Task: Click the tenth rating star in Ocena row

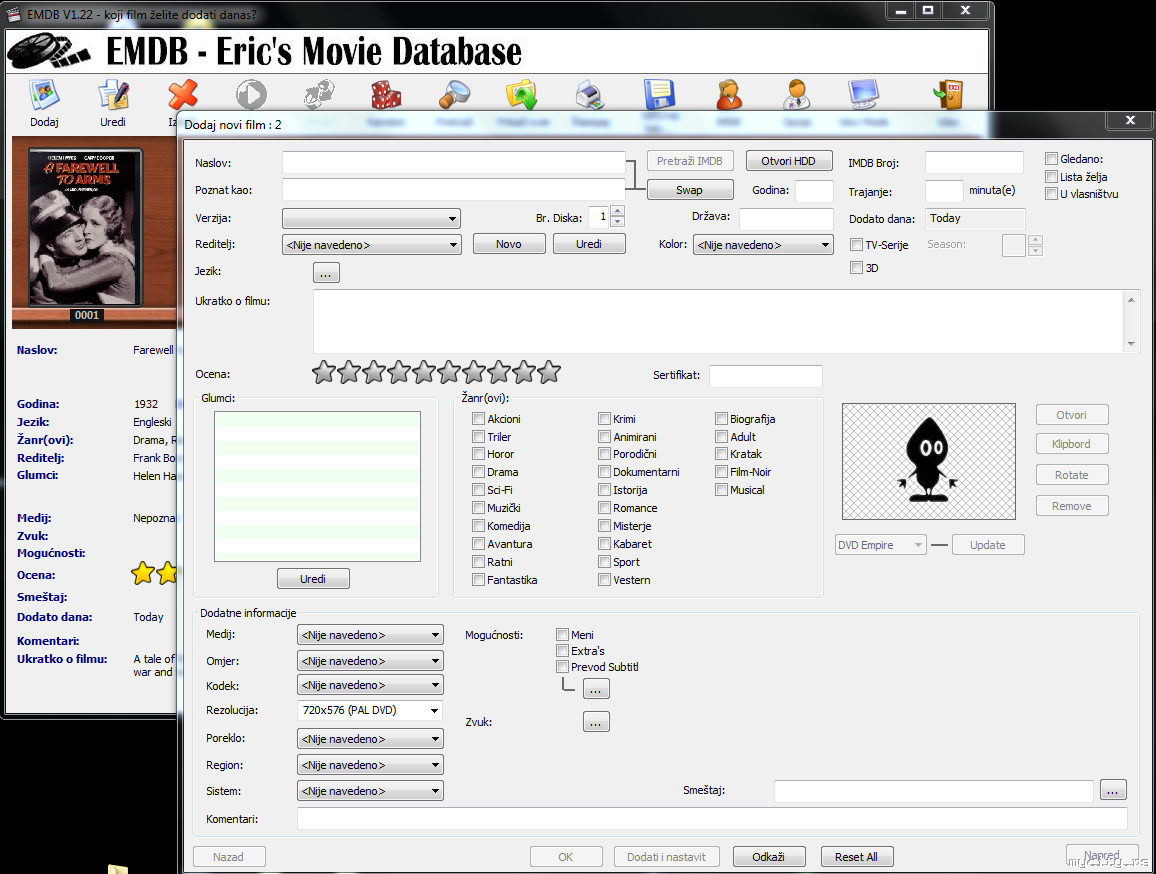Action: (x=549, y=372)
